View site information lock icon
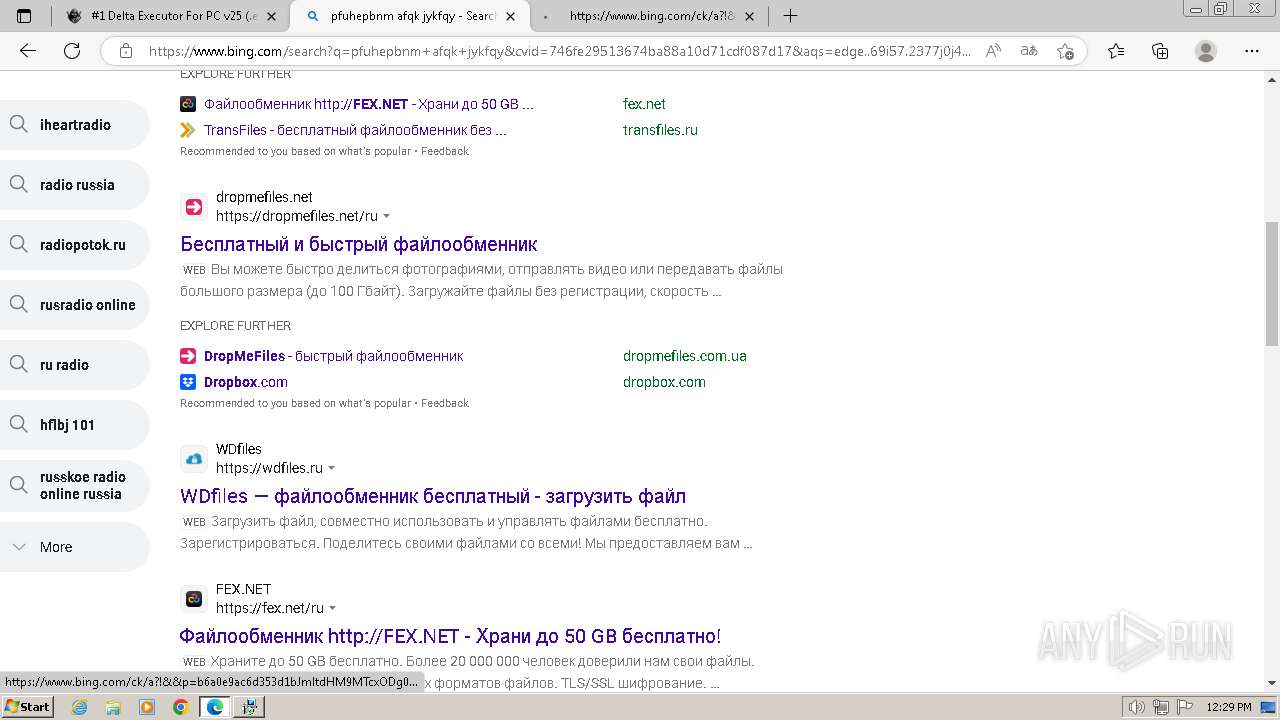Screen dimensions: 1280x720 (x=126, y=51)
